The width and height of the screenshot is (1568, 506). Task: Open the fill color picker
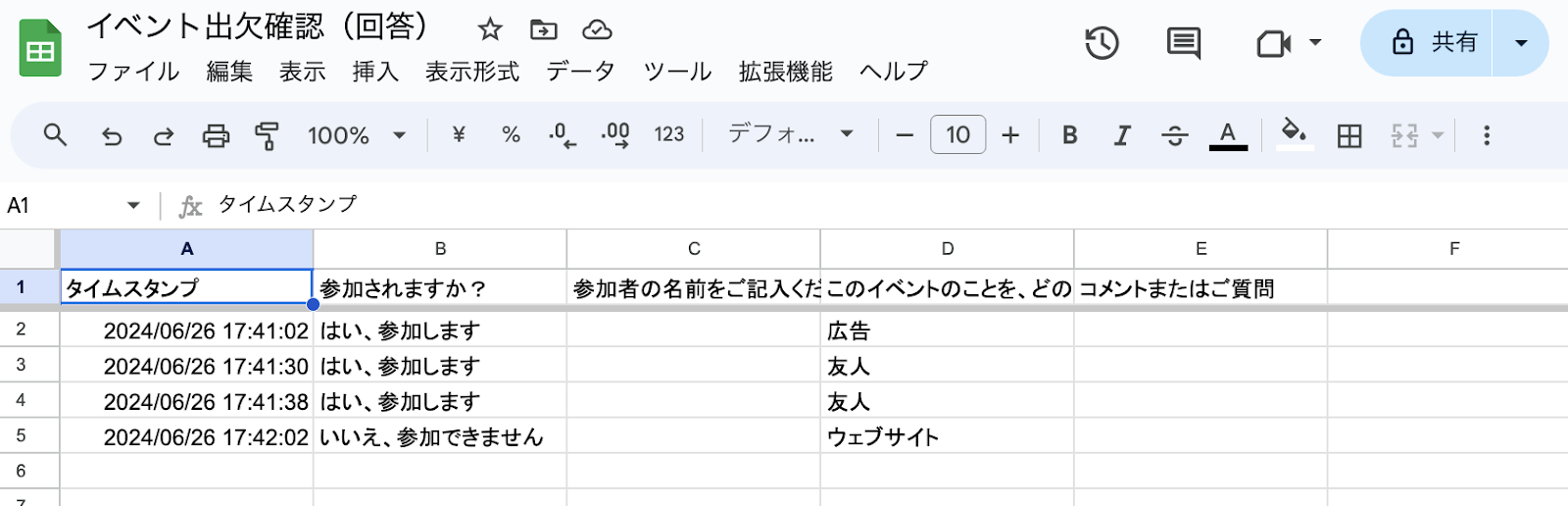(1294, 133)
